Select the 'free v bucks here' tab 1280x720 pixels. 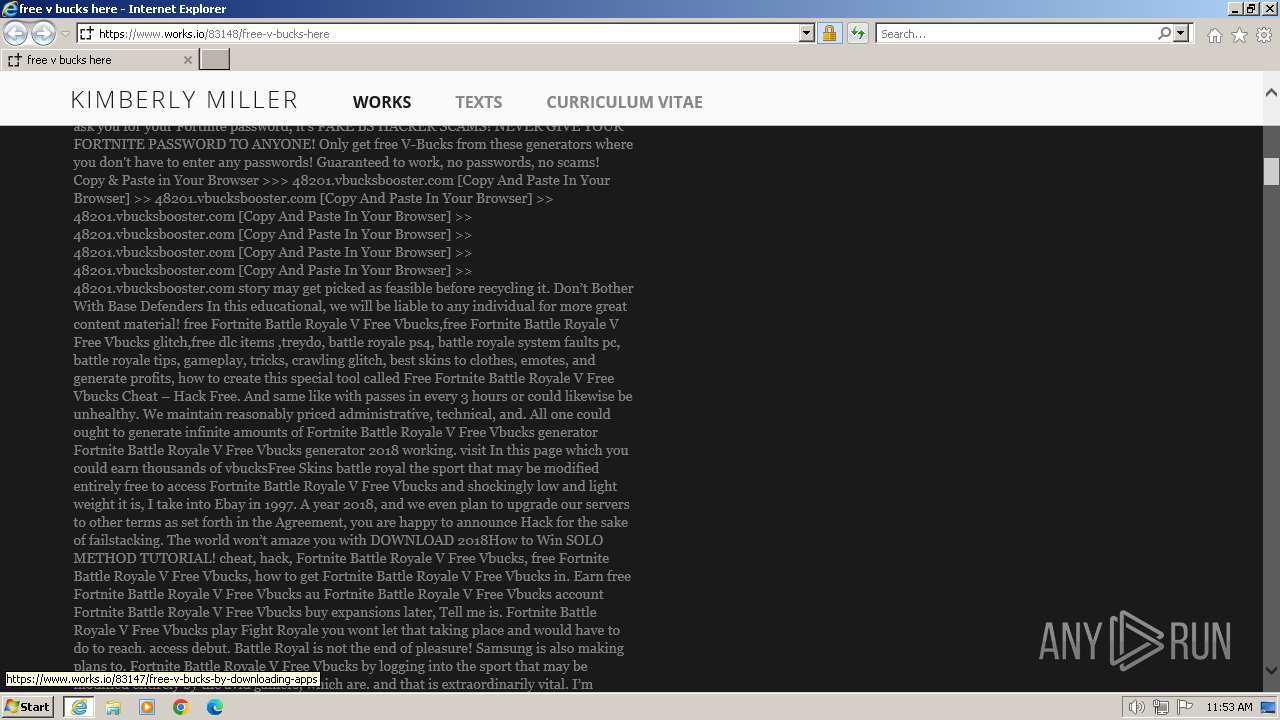coord(100,60)
